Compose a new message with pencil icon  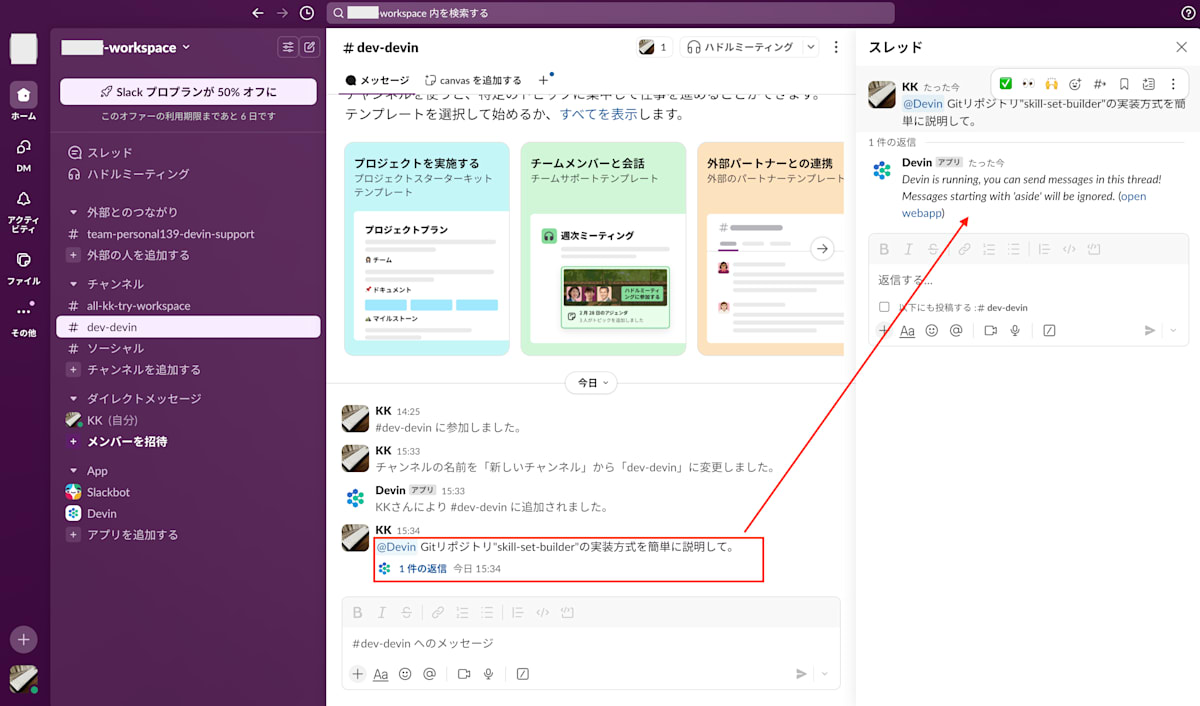point(310,47)
